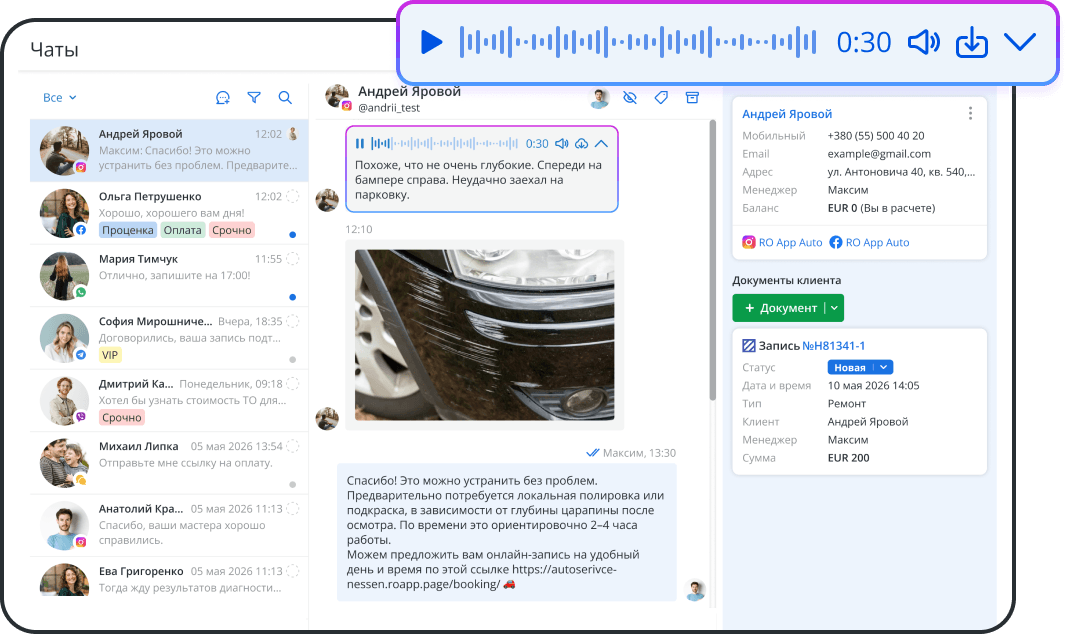The width and height of the screenshot is (1068, 634).
Task: Click the email example@gmail.com
Action: click(x=879, y=154)
